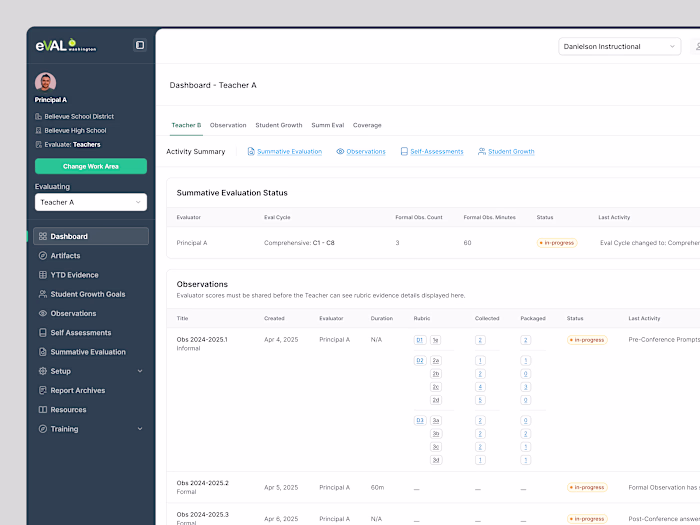Select the Teacher tab

(186, 125)
